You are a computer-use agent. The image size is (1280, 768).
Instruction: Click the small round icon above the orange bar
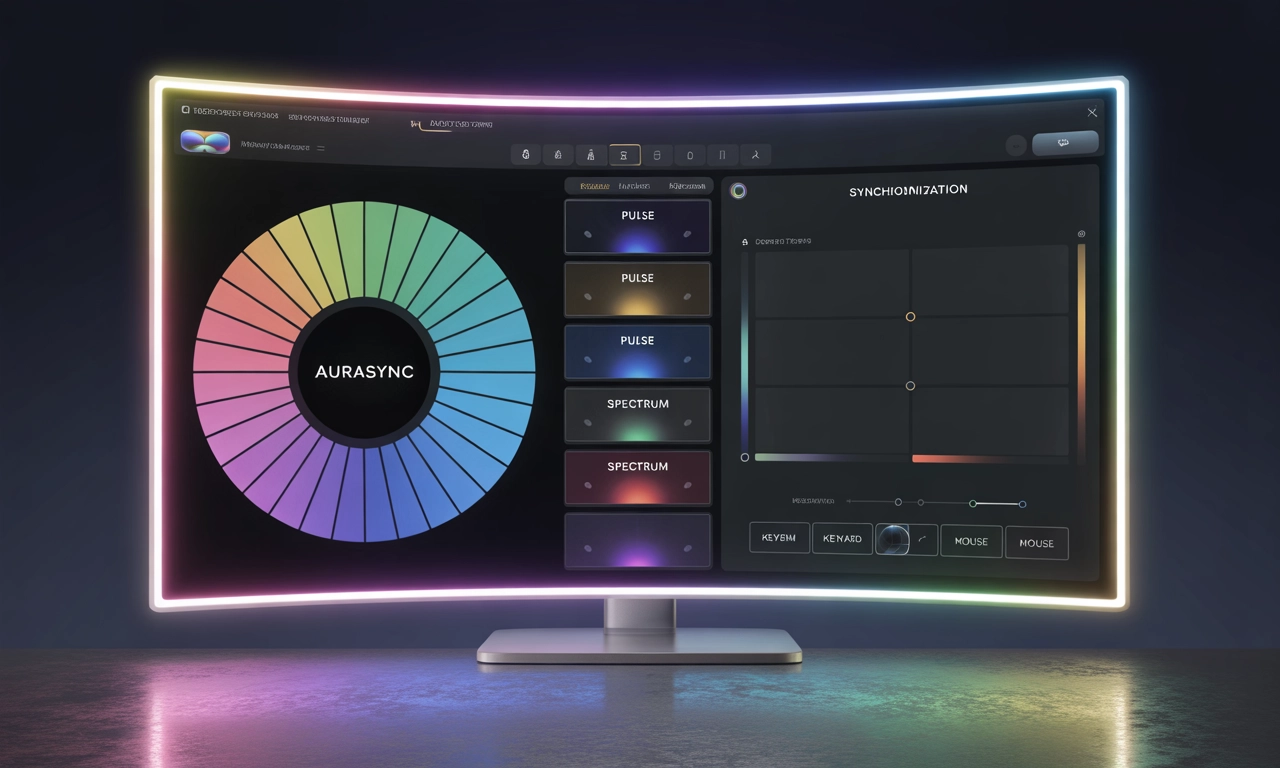pos(1081,234)
